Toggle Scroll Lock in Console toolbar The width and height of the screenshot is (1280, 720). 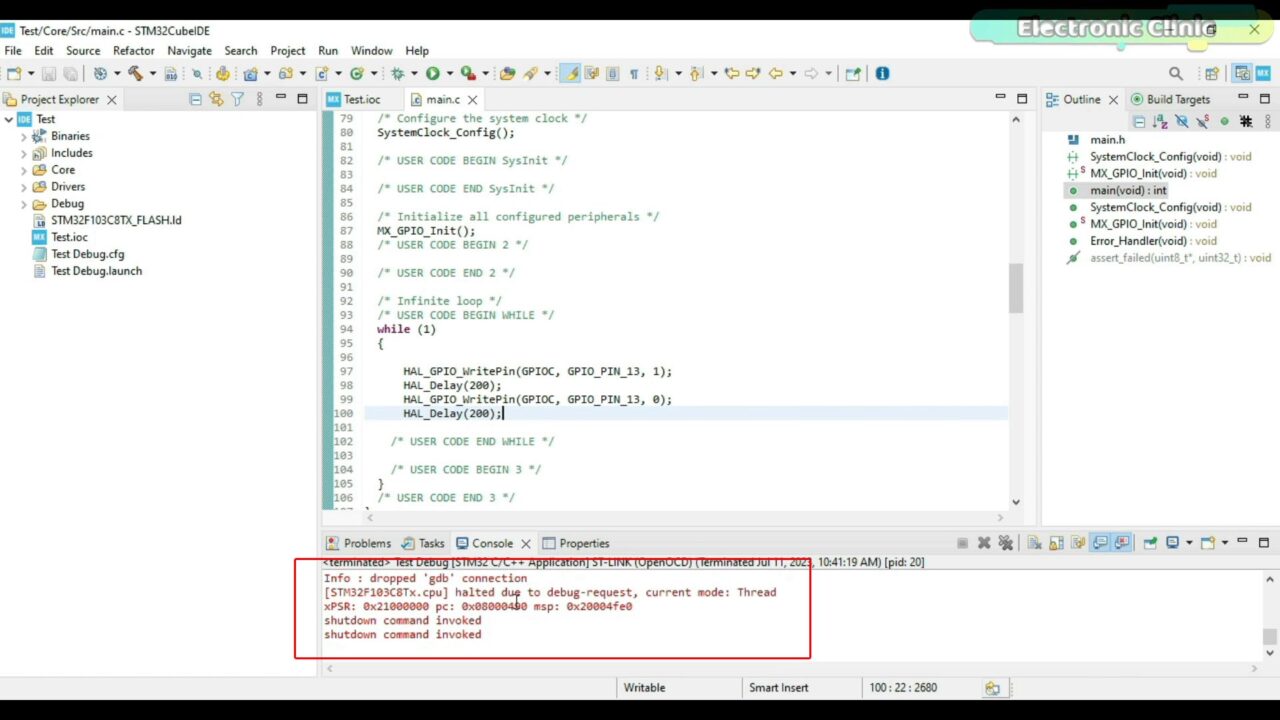1057,543
